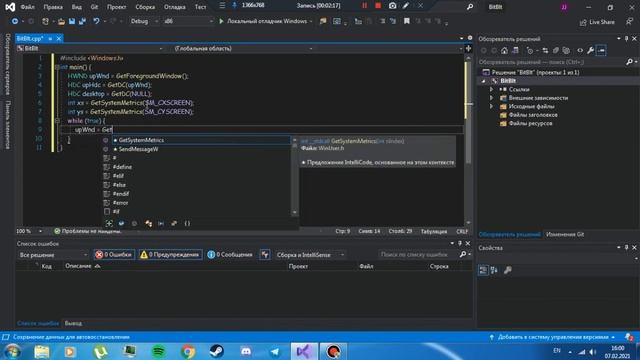Viewport: 640px width, 360px height.
Task: Toggle the 0 Предупреждений filter
Action: click(x=170, y=255)
